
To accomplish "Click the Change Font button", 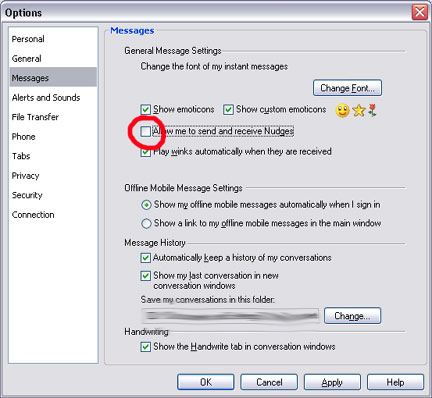I will [x=347, y=88].
